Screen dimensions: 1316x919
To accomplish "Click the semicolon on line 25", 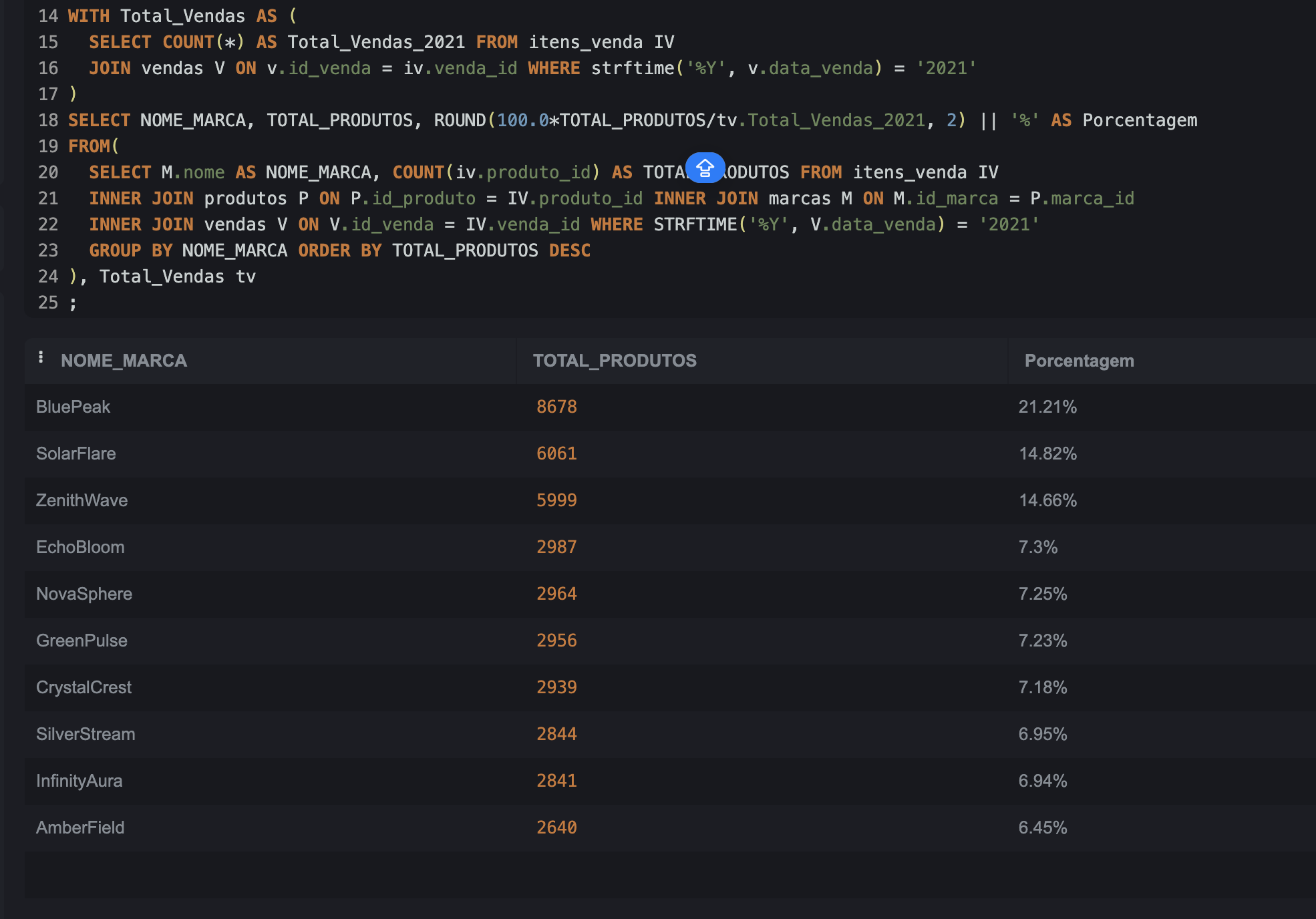I will pos(73,303).
